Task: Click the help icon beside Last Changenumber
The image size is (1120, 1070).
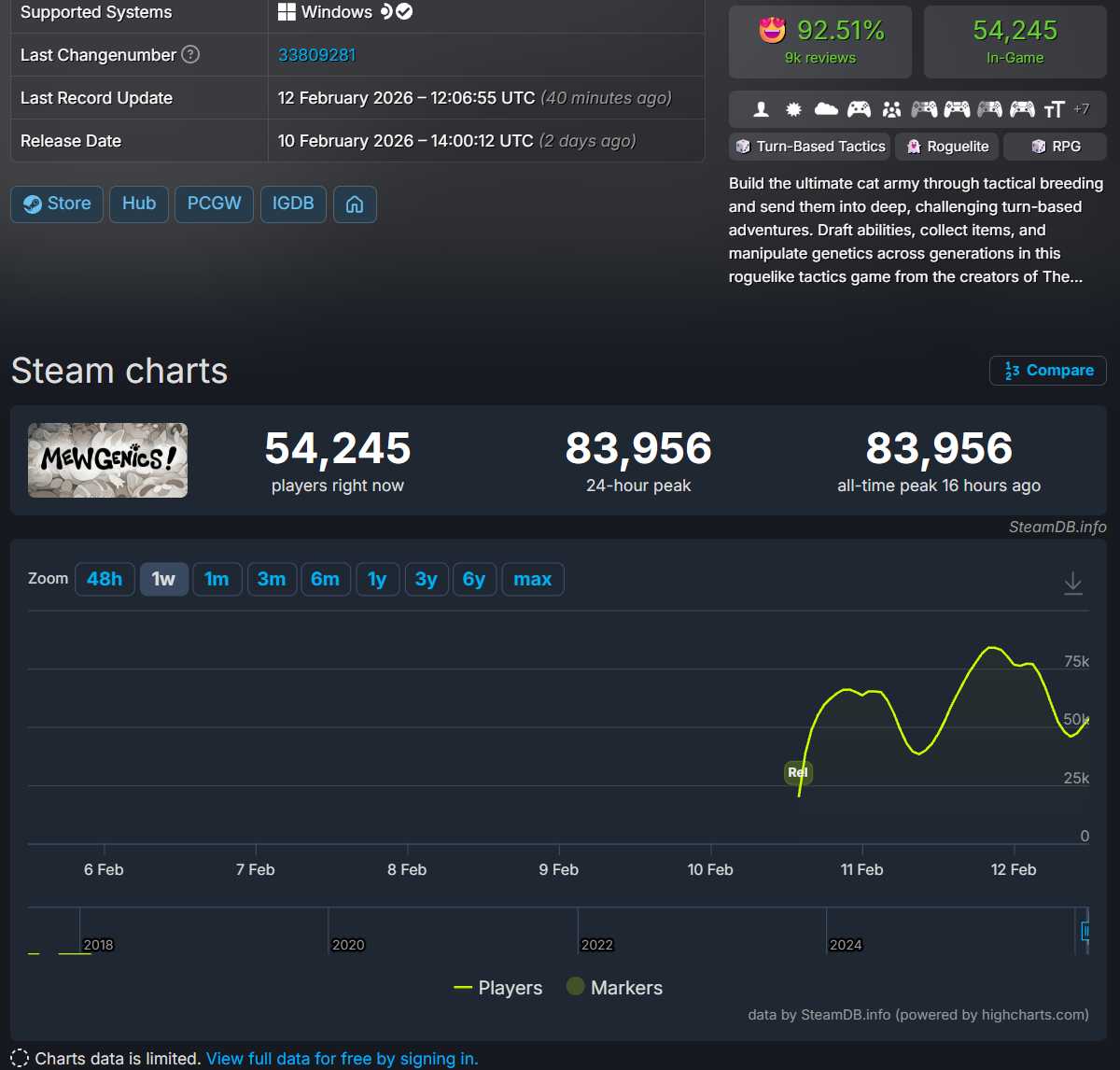Action: (190, 54)
